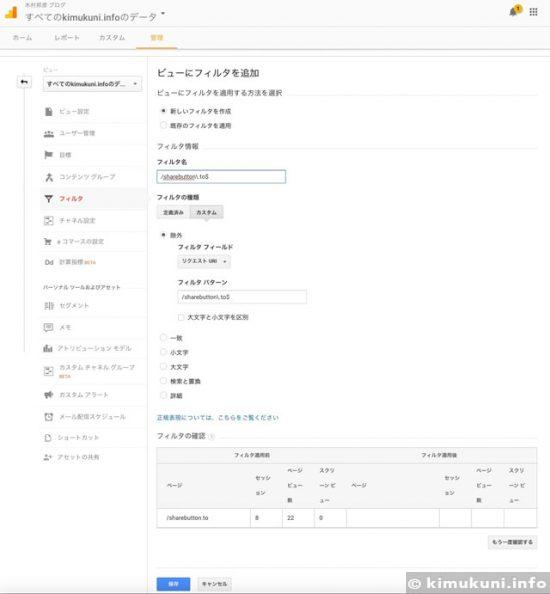Click the back arrow icon in sidebar
550x594 pixels.
tap(24, 82)
